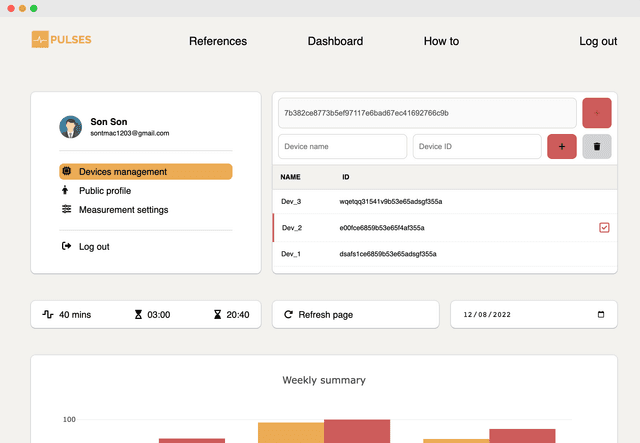Open the date picker calendar icon
Viewport: 640px width, 443px height.
point(601,314)
